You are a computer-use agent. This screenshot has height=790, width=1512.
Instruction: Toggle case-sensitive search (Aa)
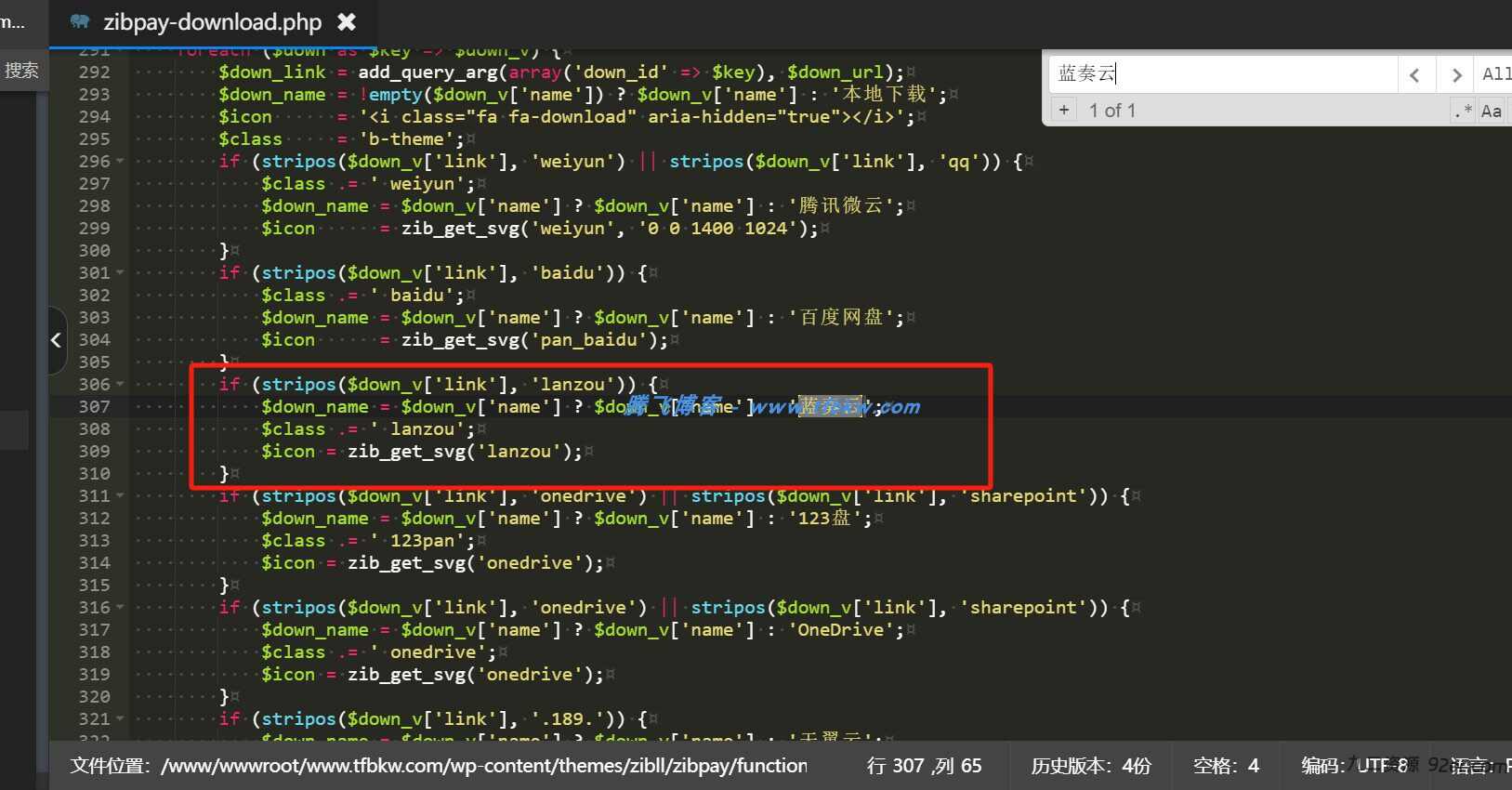click(1492, 111)
